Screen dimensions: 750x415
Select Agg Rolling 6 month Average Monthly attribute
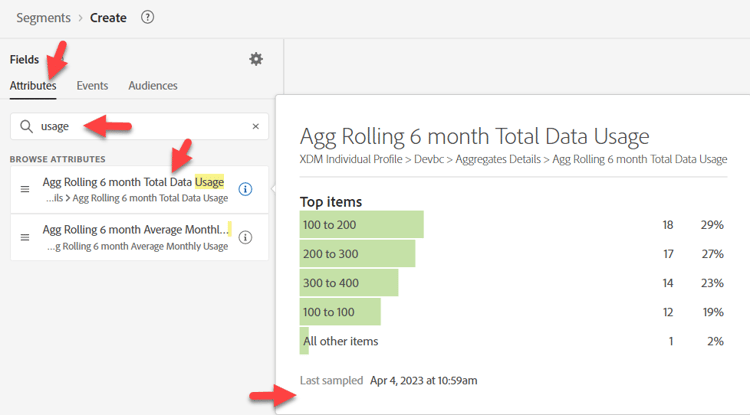(x=139, y=238)
